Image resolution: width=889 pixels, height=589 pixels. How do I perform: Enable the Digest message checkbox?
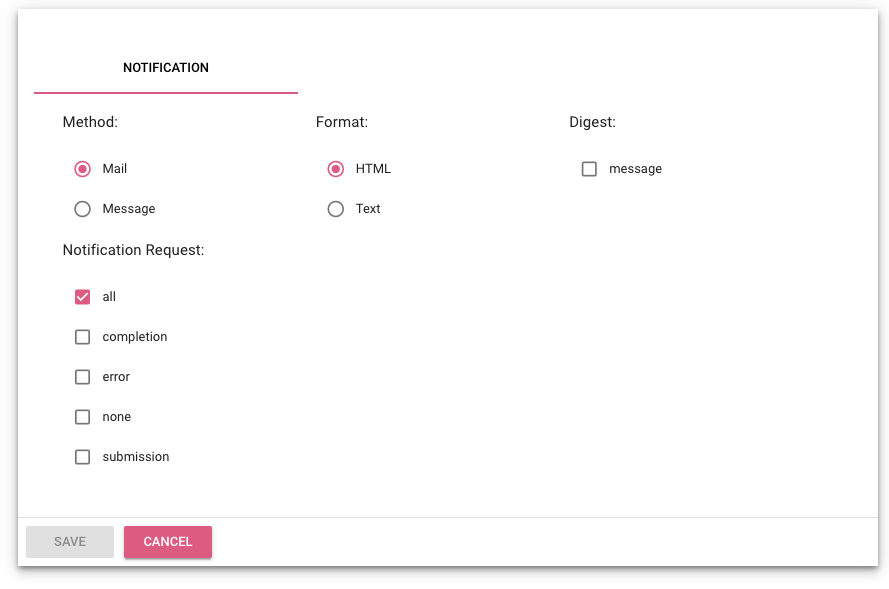[589, 169]
